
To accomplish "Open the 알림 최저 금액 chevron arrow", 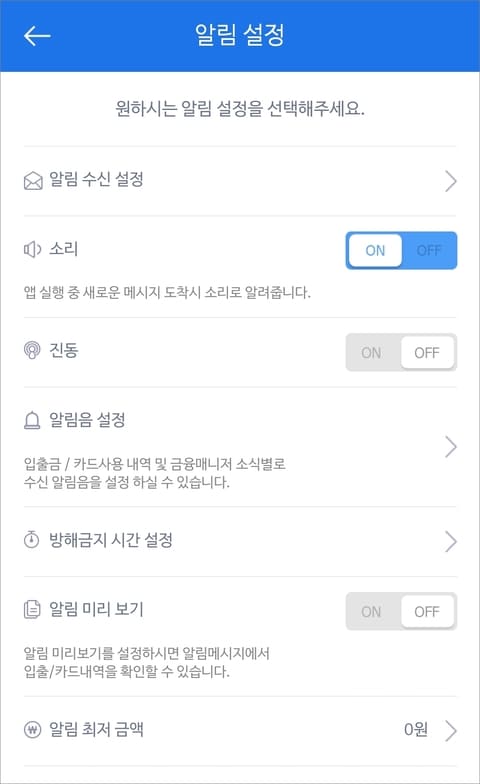I will [x=450, y=730].
